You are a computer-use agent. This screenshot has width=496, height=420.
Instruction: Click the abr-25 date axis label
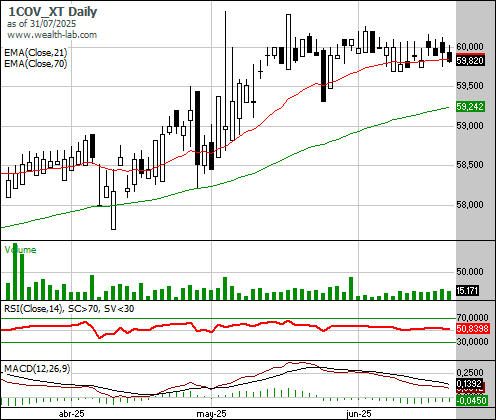pyautogui.click(x=72, y=414)
